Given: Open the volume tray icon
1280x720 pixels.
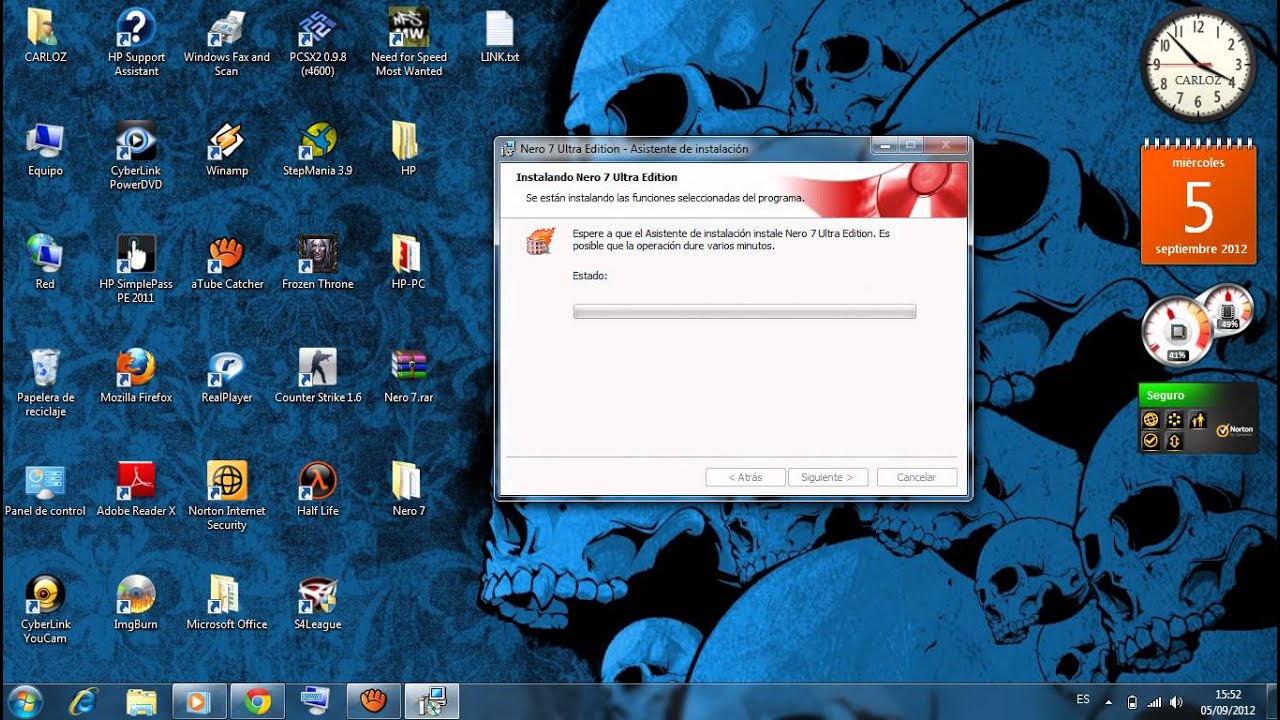Looking at the screenshot, I should [x=1176, y=702].
